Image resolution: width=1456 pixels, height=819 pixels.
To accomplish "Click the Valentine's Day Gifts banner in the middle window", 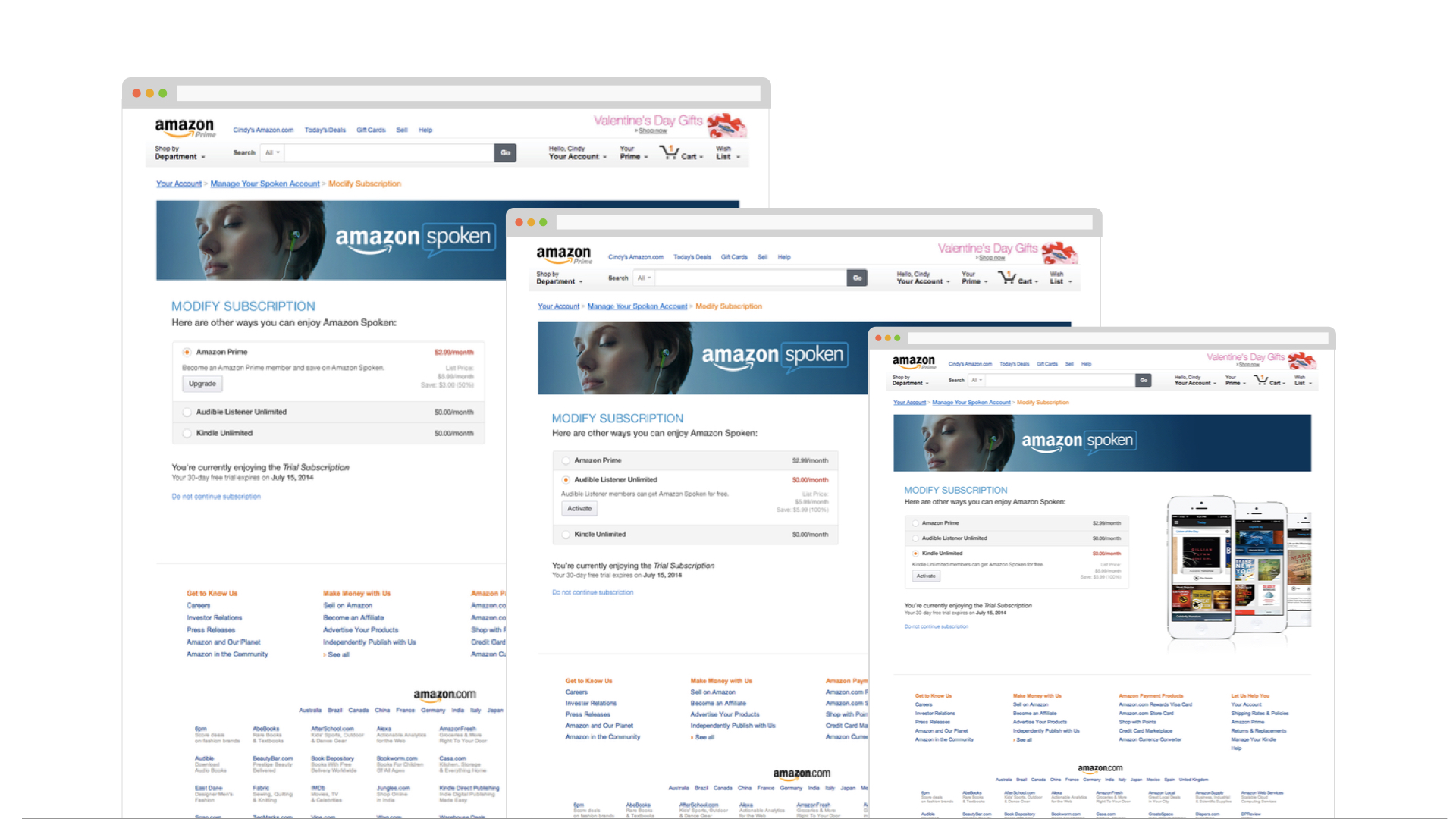I will [1007, 251].
